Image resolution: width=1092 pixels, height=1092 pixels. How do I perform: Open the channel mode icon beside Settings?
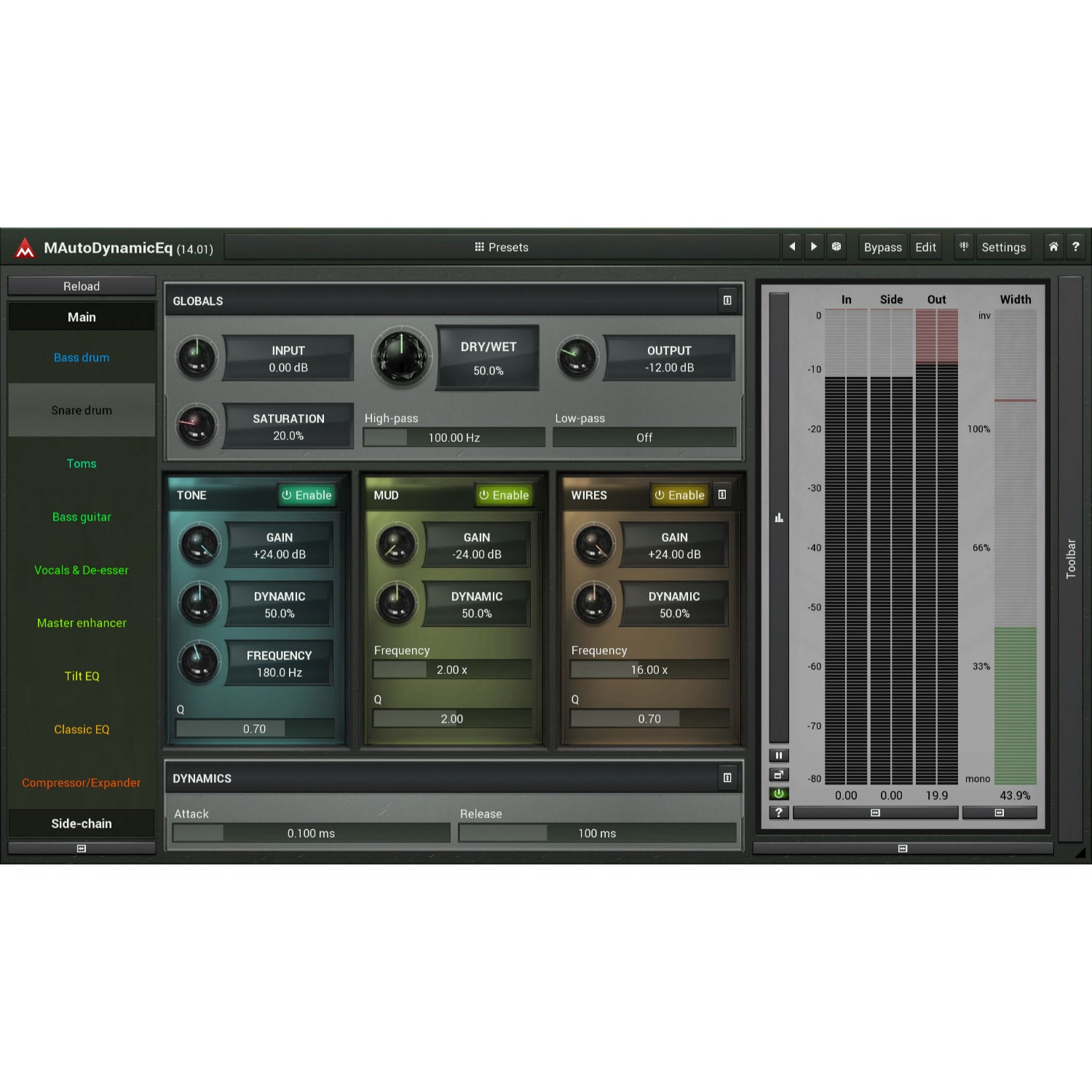click(964, 247)
